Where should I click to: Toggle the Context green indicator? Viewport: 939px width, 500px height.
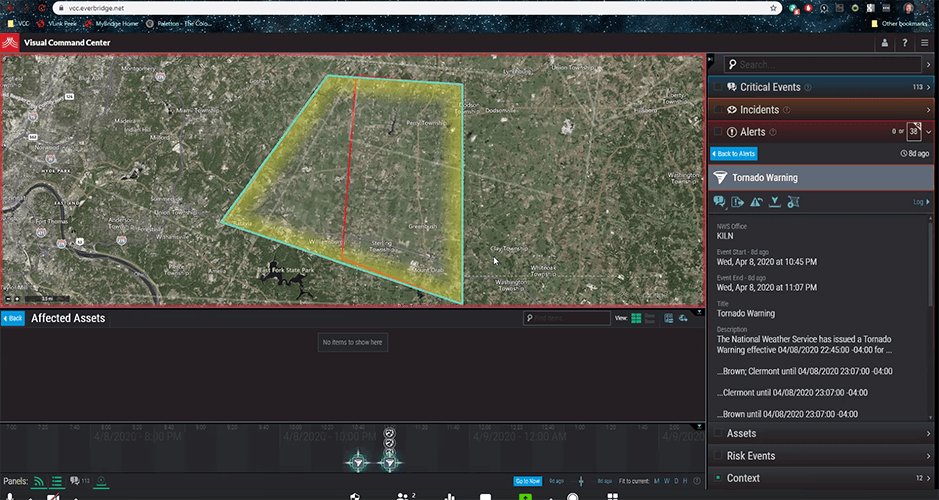717,478
